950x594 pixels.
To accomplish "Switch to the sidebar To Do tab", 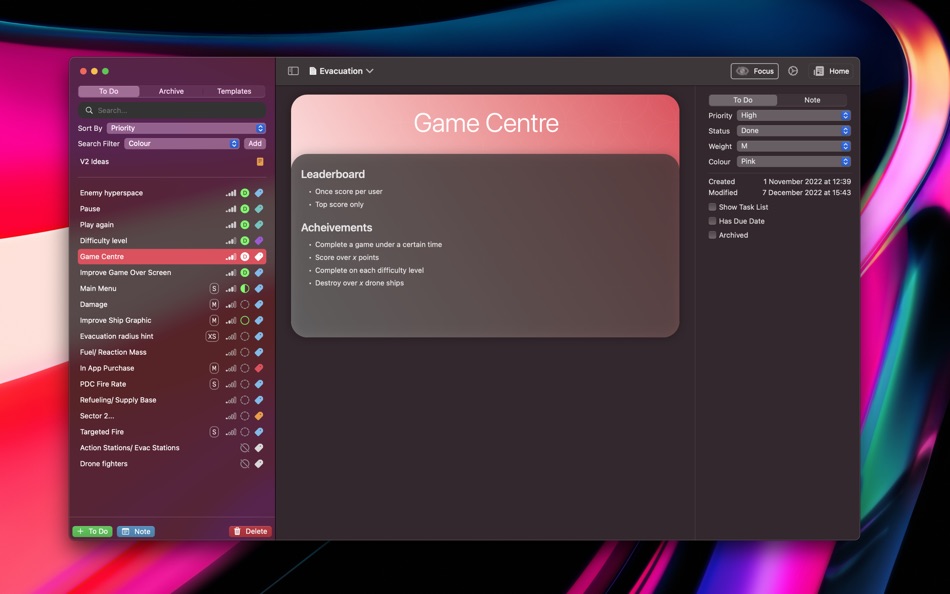I will (109, 91).
